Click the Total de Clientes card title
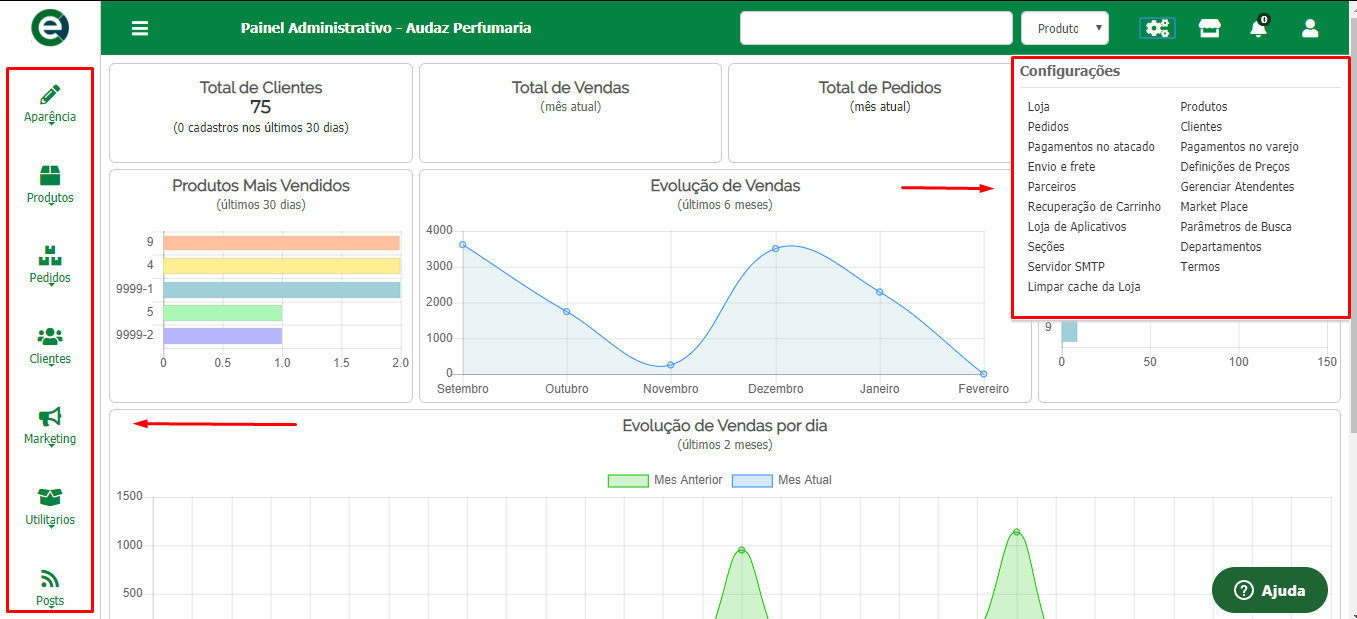This screenshot has height=619, width=1357. (261, 88)
